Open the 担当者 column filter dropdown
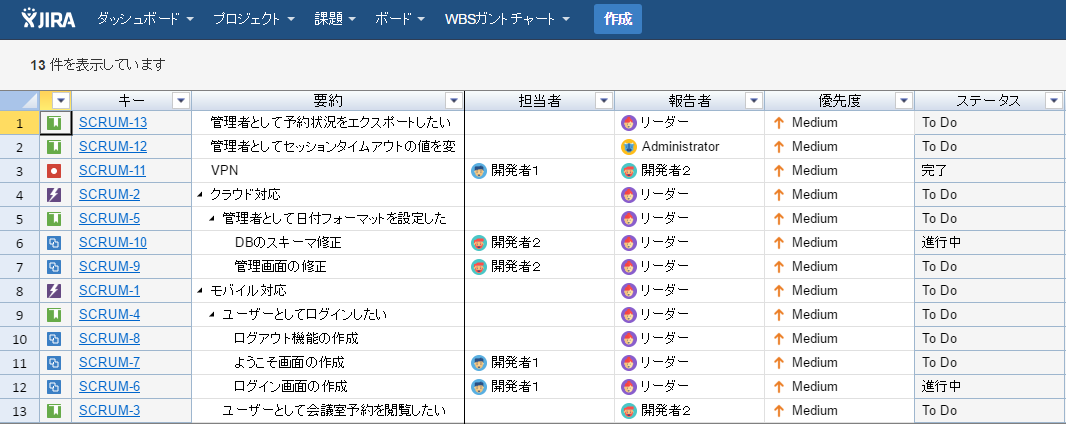1066x424 pixels. [x=603, y=100]
